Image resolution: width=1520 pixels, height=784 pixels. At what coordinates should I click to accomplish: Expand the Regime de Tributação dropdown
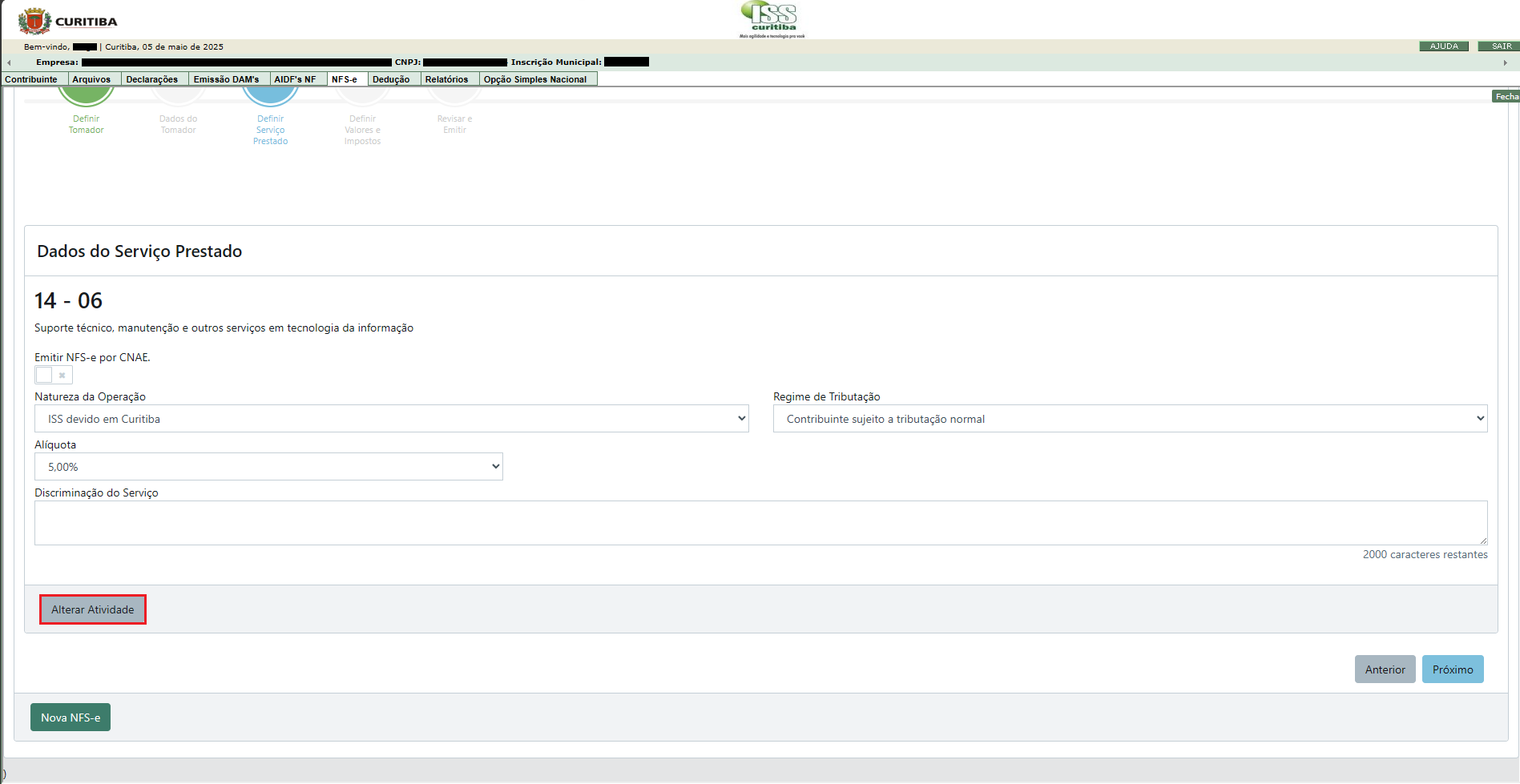1130,419
